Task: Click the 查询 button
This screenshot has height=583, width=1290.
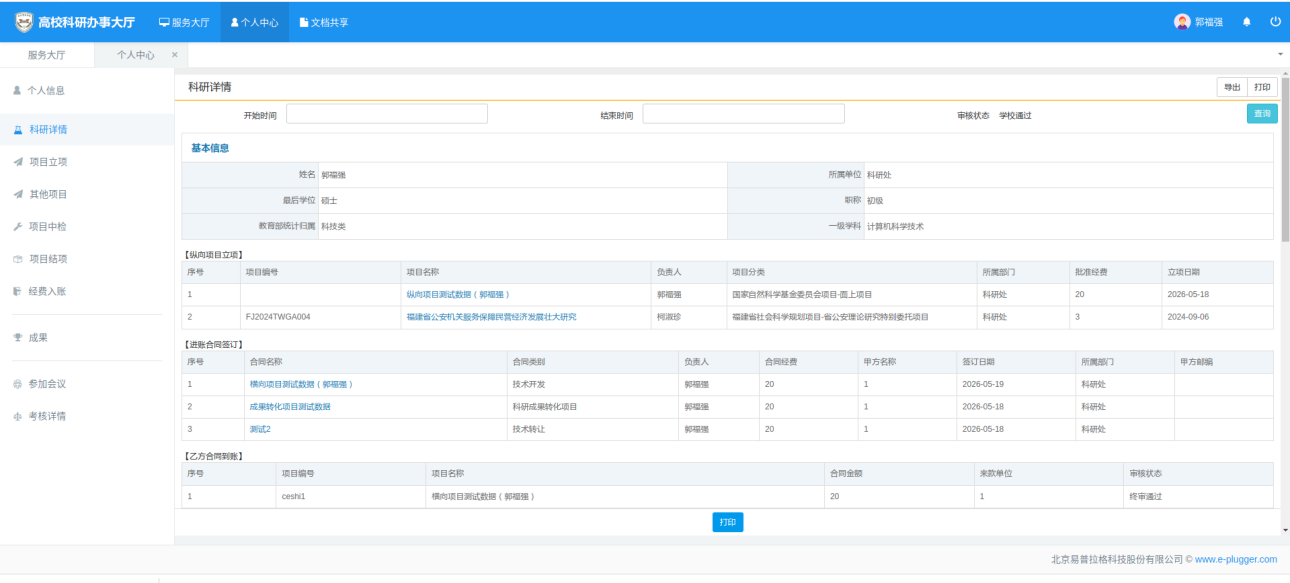Action: [x=1262, y=114]
